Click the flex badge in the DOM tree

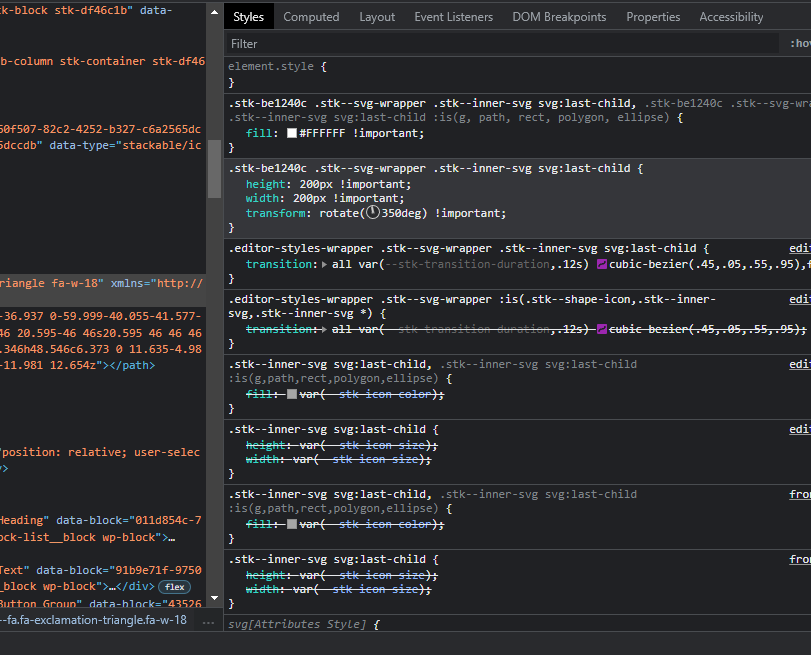point(176,587)
